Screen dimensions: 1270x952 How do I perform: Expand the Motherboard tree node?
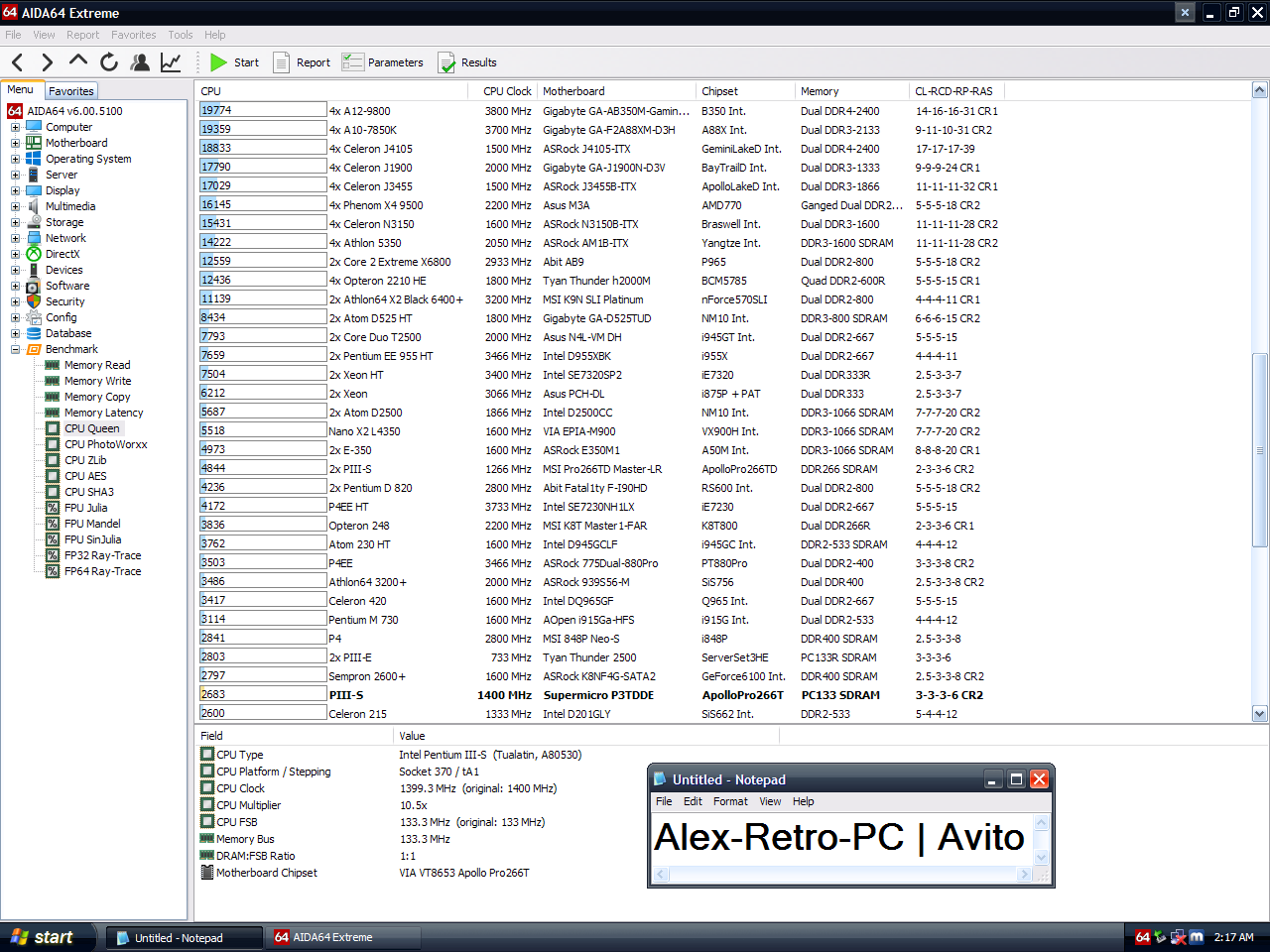click(15, 143)
